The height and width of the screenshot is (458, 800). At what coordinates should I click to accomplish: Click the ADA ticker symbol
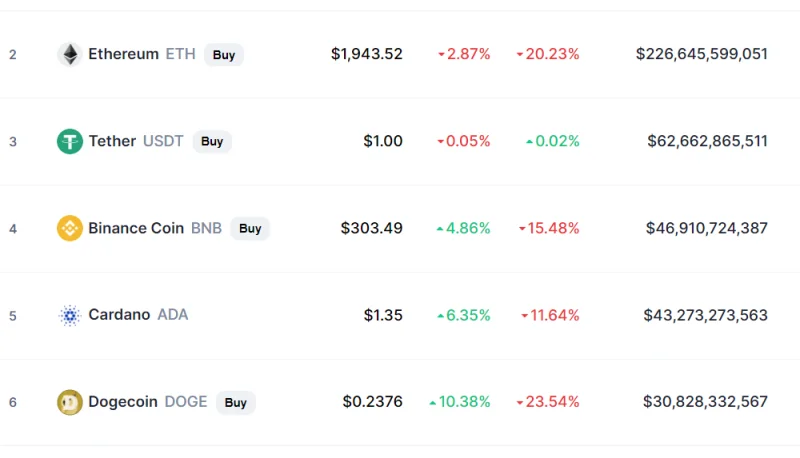click(173, 315)
